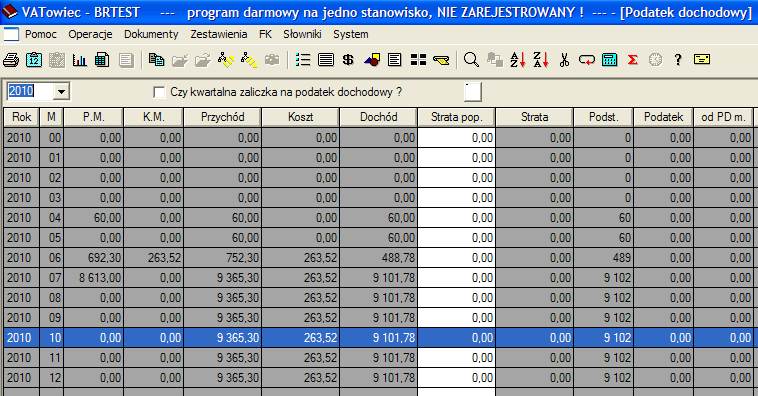Image resolution: width=758 pixels, height=396 pixels.
Task: Click the dollar sign toolbar icon
Action: (x=348, y=60)
